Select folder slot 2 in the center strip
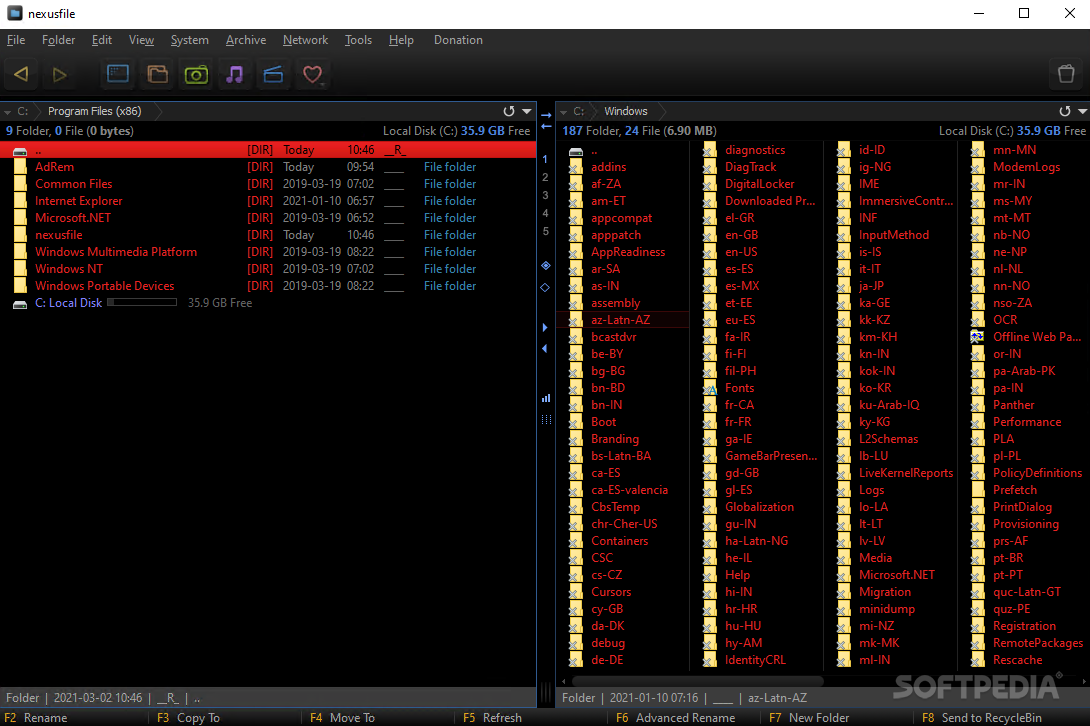 pyautogui.click(x=545, y=177)
